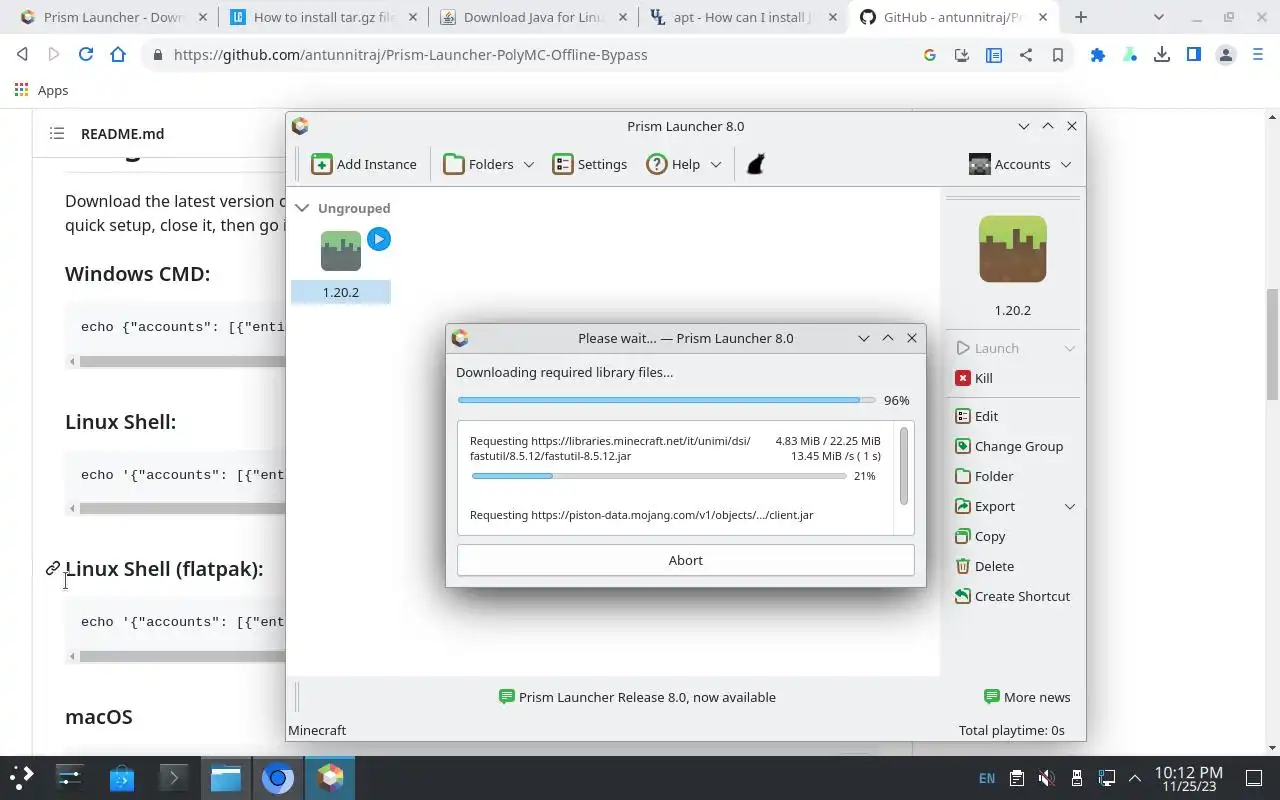The width and height of the screenshot is (1280, 800).
Task: Toggle the browser side panel
Action: pos(1194,55)
